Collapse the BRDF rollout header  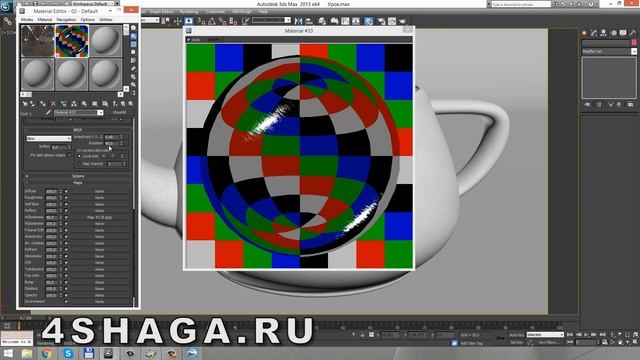pos(78,130)
